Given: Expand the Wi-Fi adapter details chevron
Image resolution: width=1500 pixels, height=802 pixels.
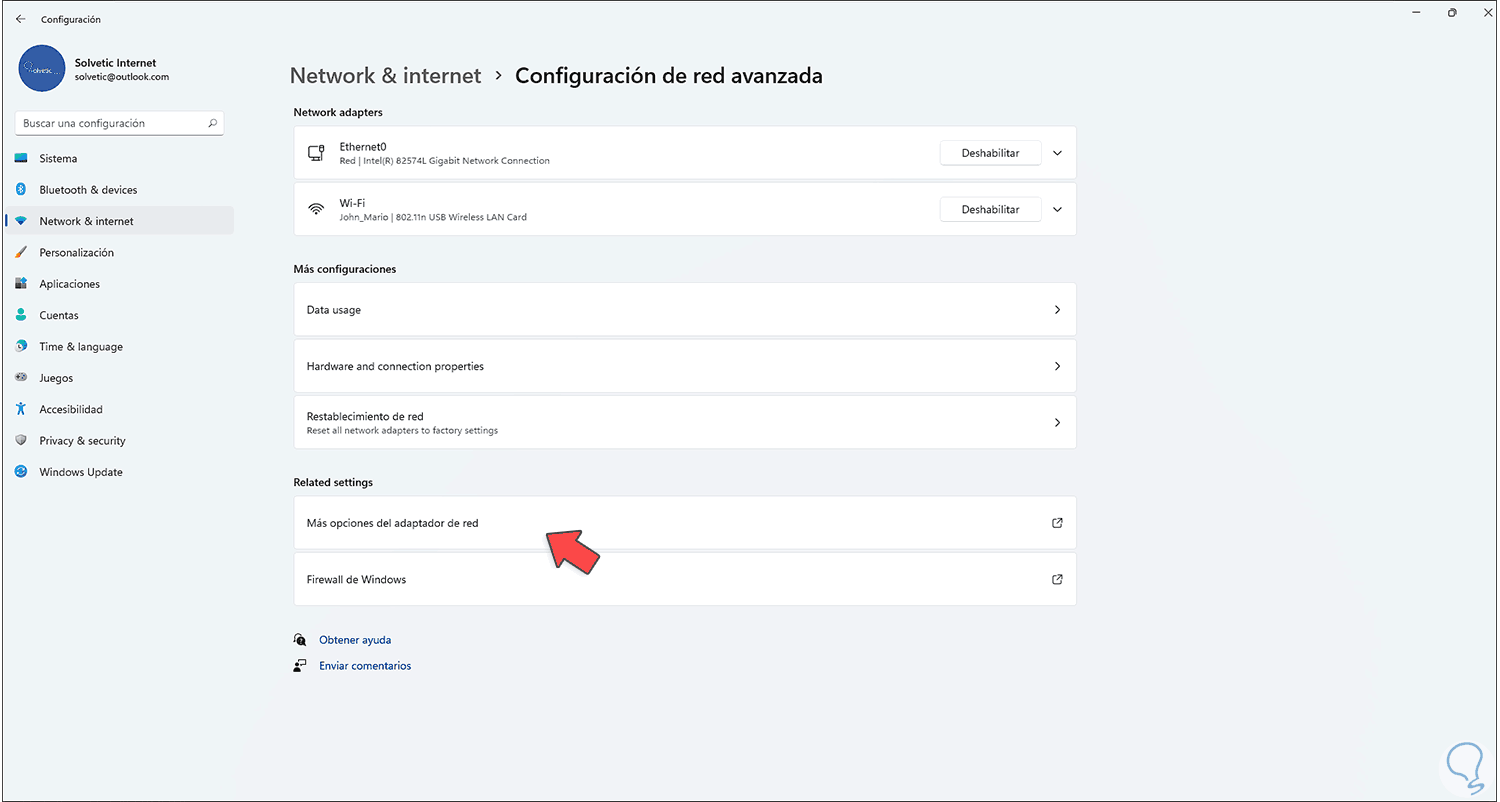Looking at the screenshot, I should [1057, 209].
